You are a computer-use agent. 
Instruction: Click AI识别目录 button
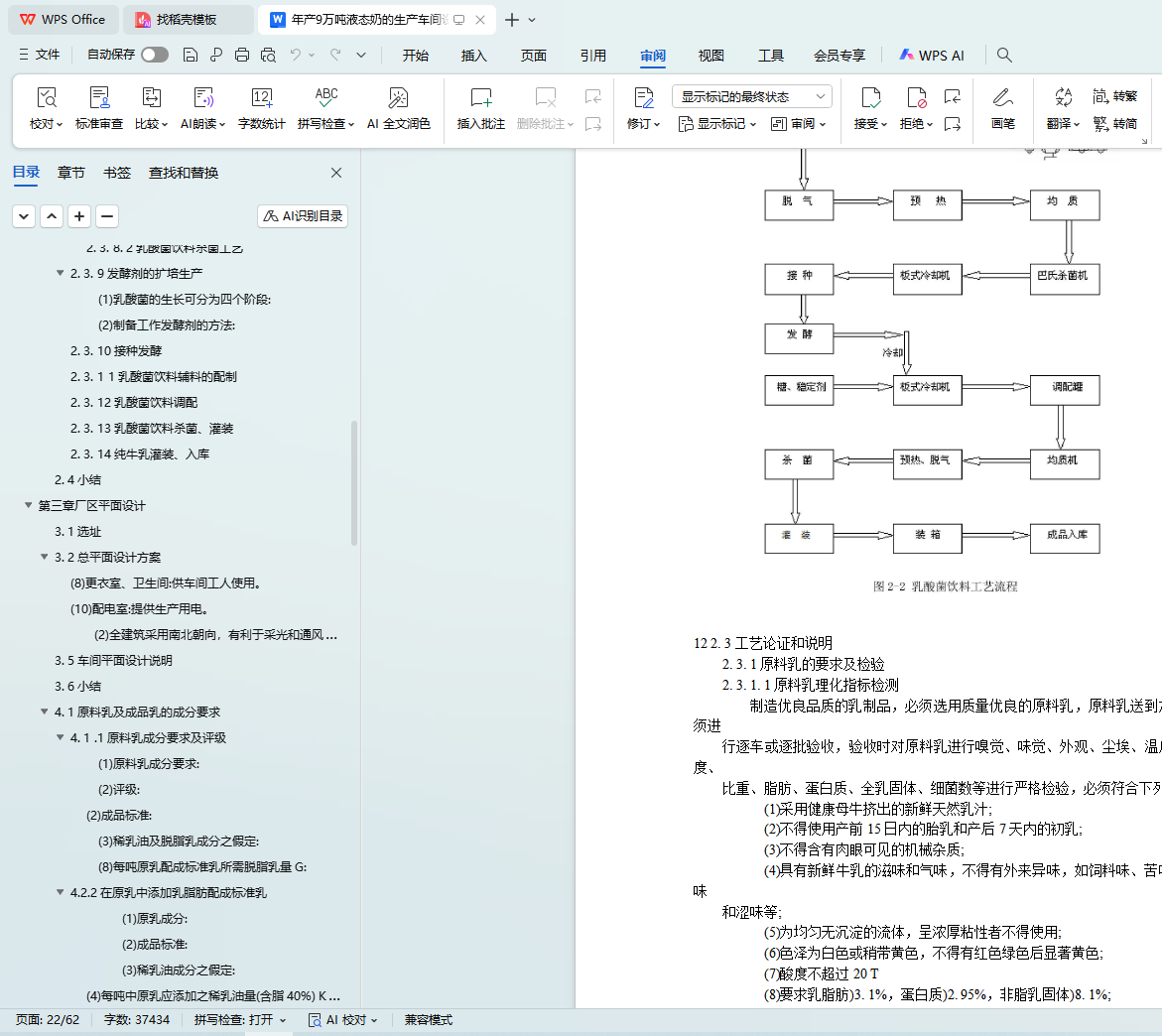[303, 215]
